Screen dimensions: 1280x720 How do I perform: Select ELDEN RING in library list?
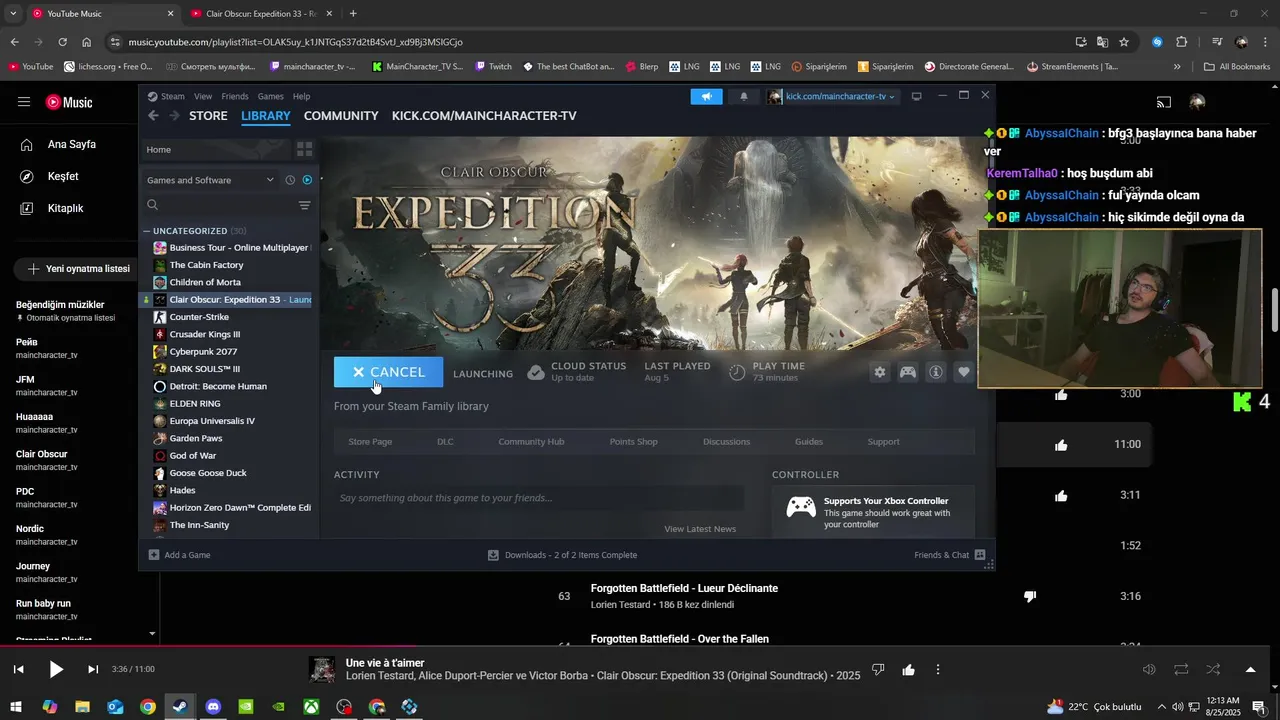(x=195, y=404)
